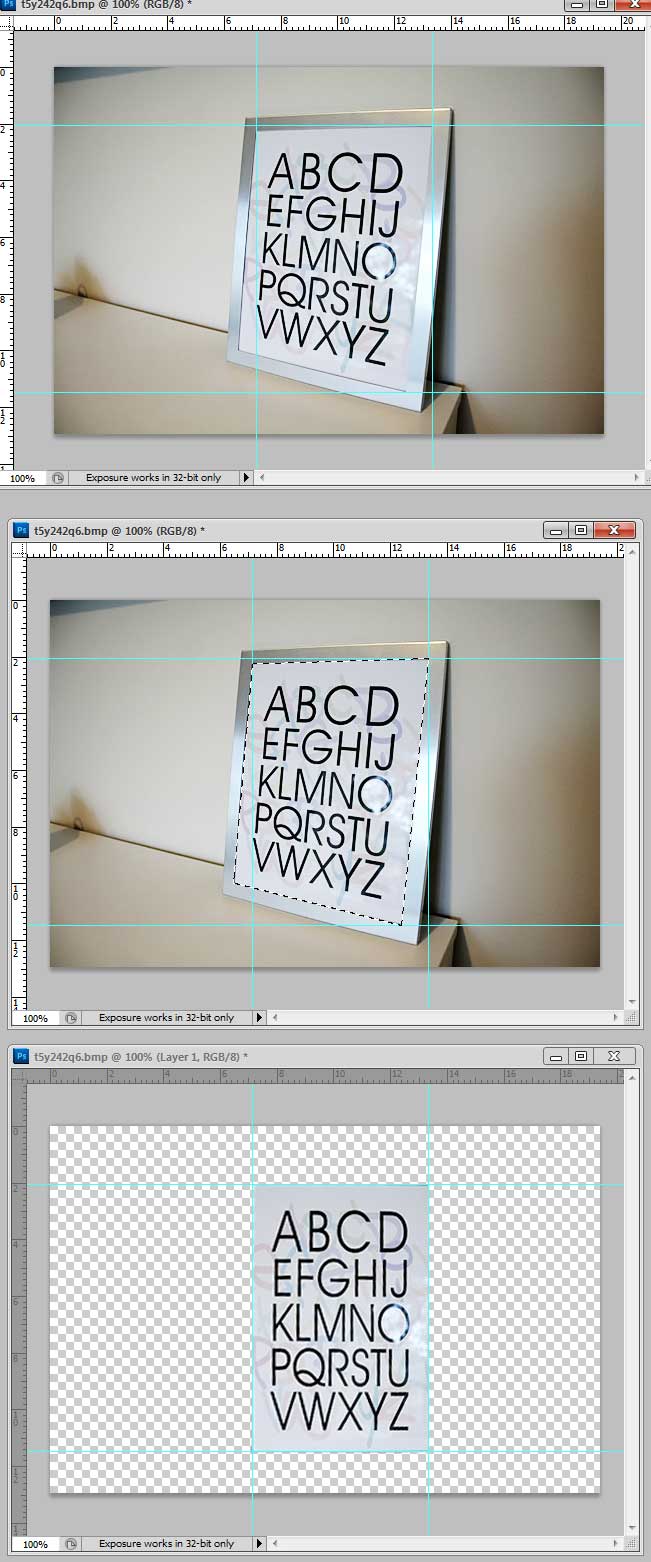Viewport: 651px width, 1562px height.
Task: Click the Ps icon in the topmost document title bar
Action: click(8, 5)
